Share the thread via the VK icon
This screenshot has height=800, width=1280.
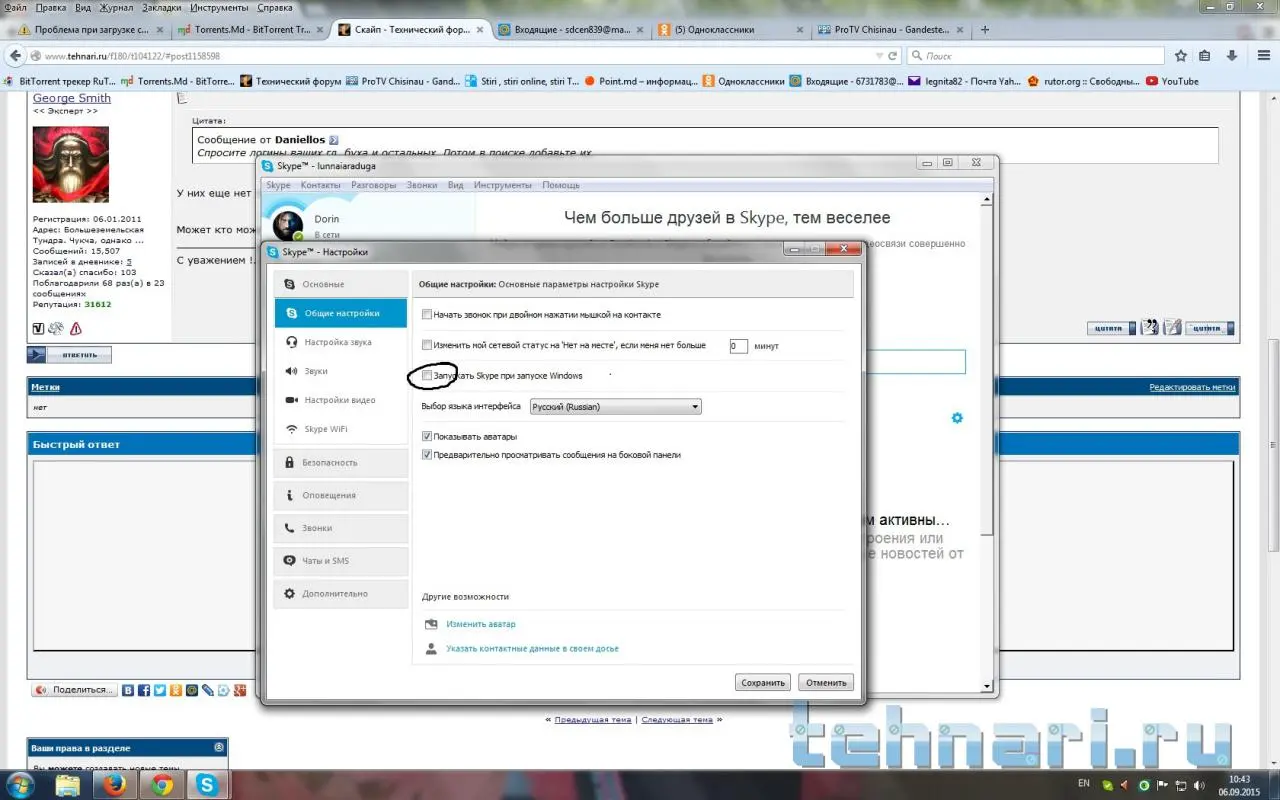tap(128, 690)
